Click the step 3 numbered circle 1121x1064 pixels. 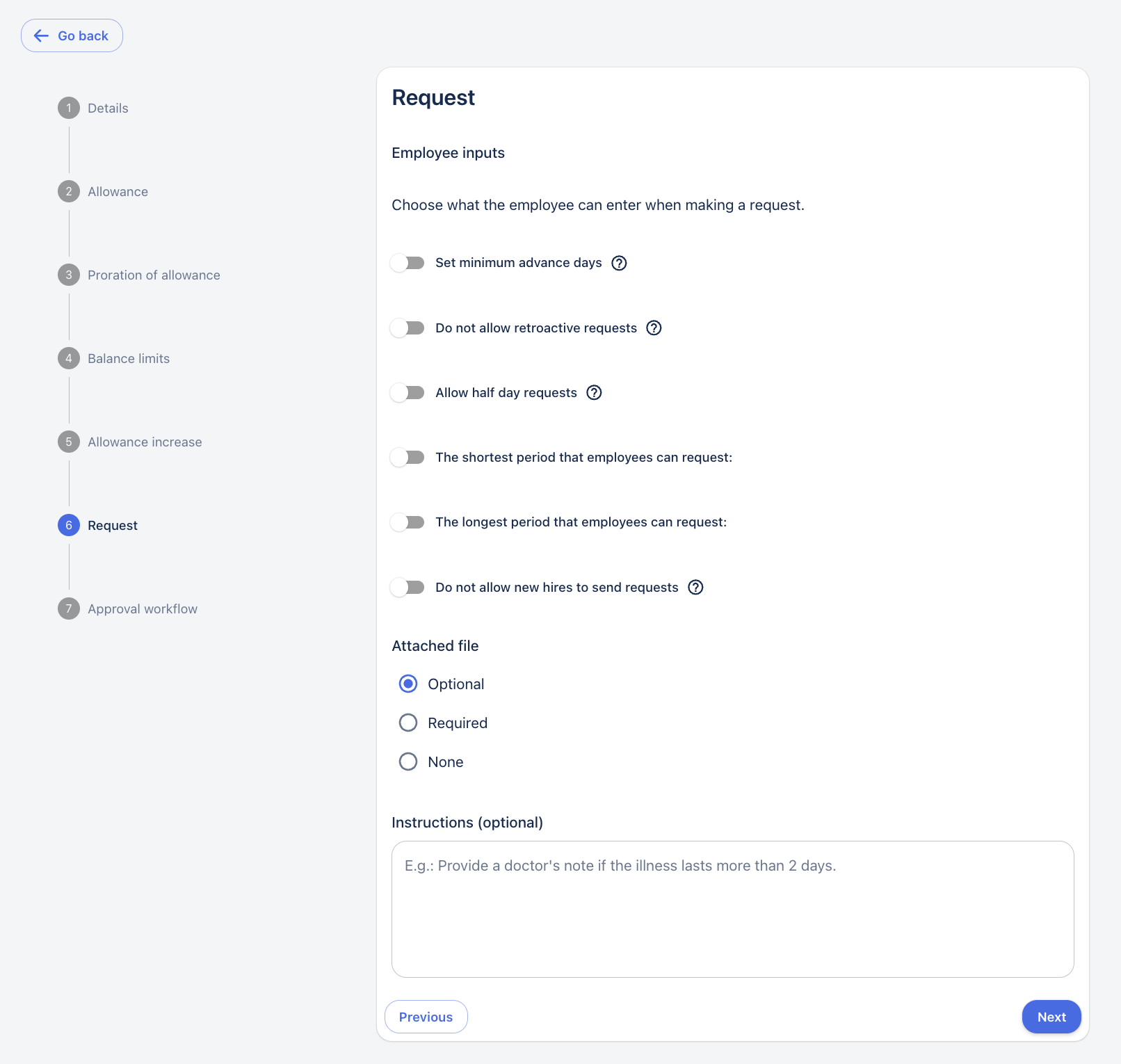tap(69, 275)
